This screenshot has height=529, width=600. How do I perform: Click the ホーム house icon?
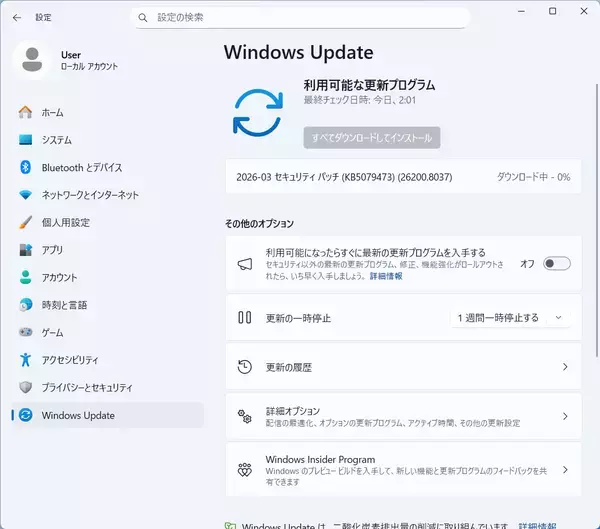coord(25,113)
